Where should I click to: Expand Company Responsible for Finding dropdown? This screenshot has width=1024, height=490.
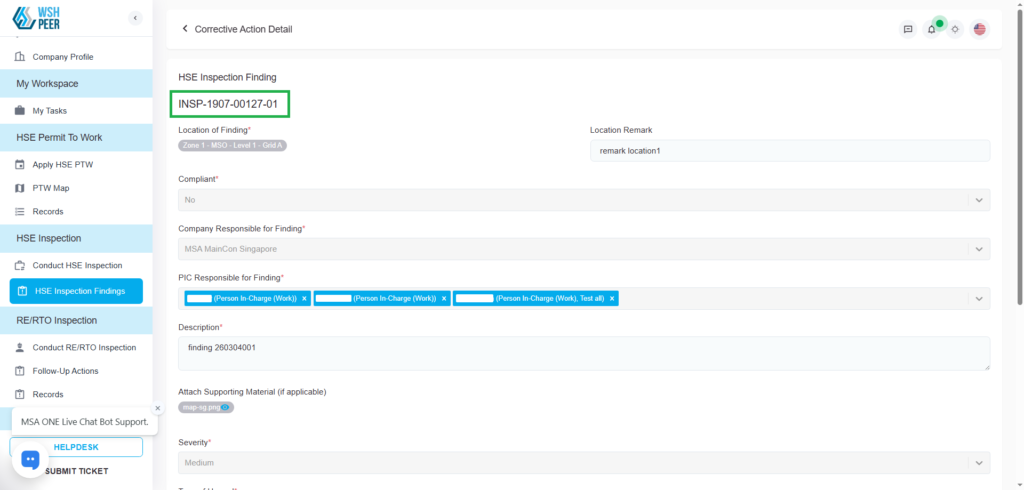pyautogui.click(x=977, y=248)
